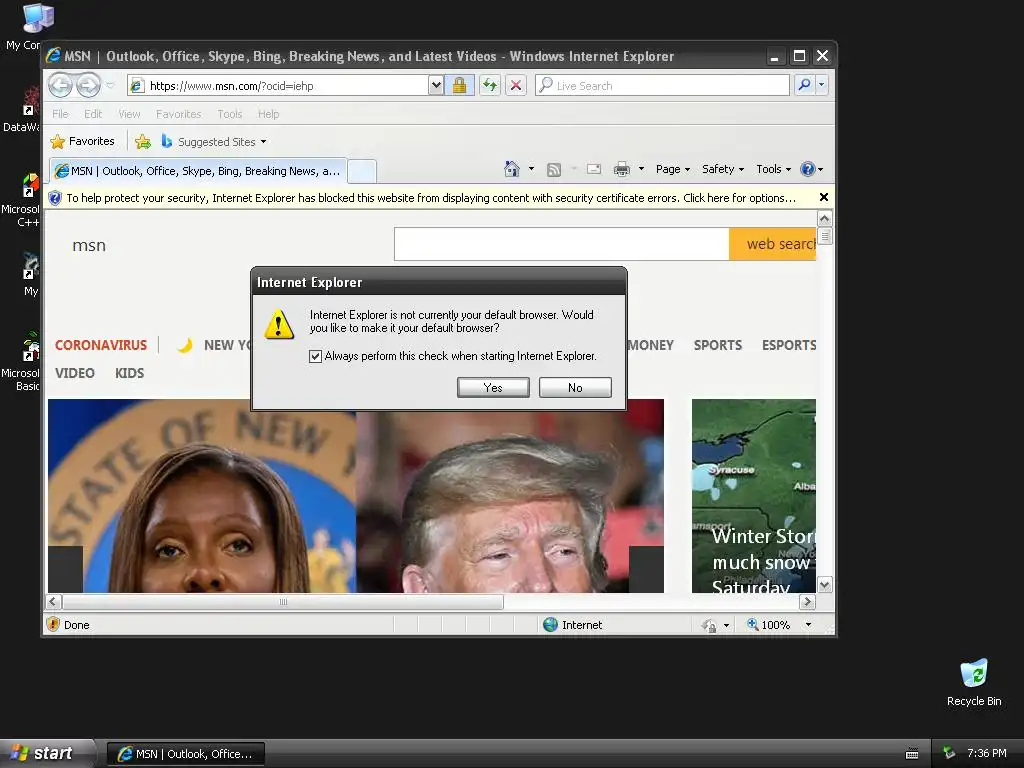
Task: Click the vertical scrollbar down arrow
Action: pos(825,584)
